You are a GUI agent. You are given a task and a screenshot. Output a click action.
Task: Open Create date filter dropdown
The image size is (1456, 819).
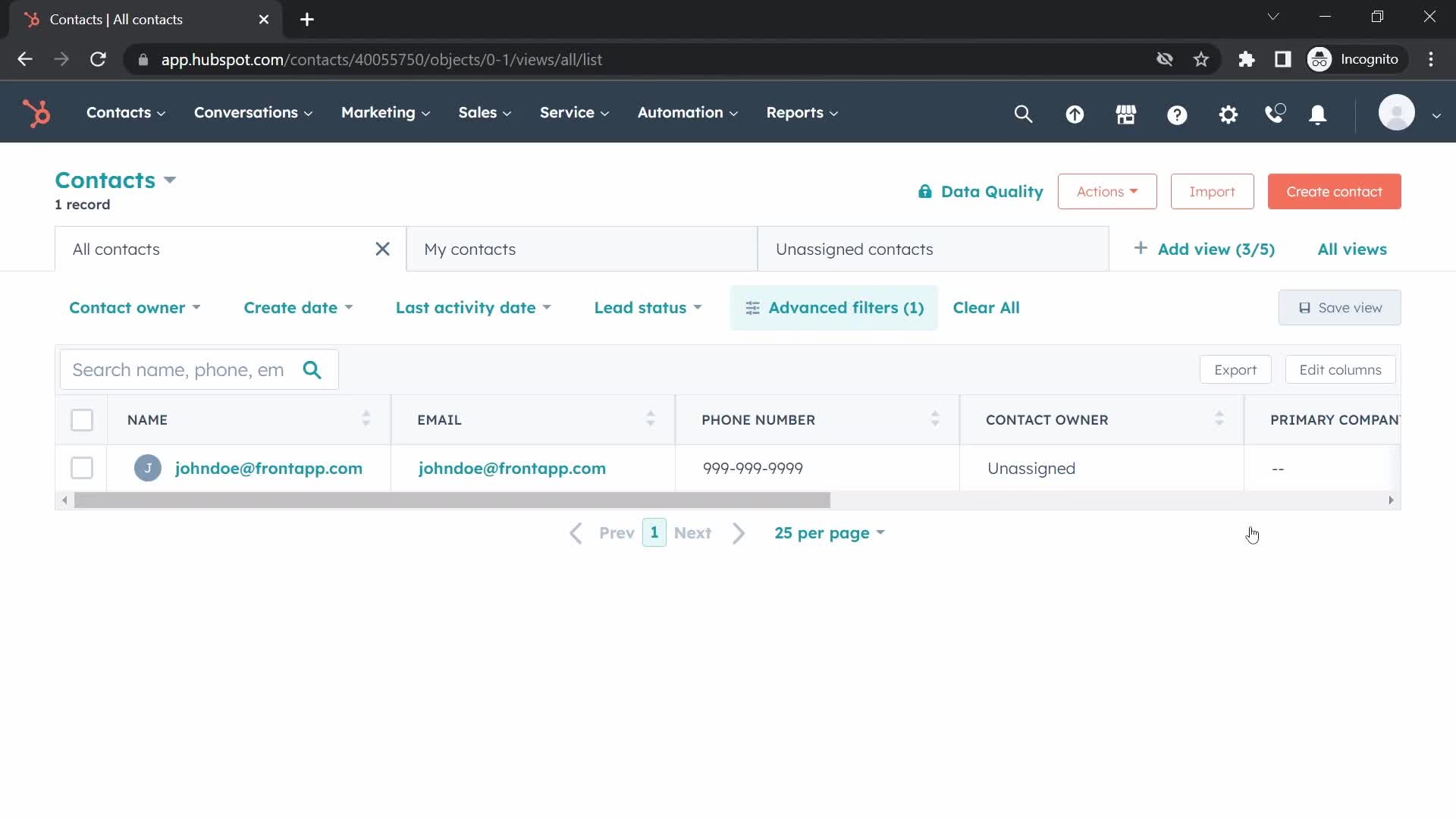pyautogui.click(x=298, y=308)
